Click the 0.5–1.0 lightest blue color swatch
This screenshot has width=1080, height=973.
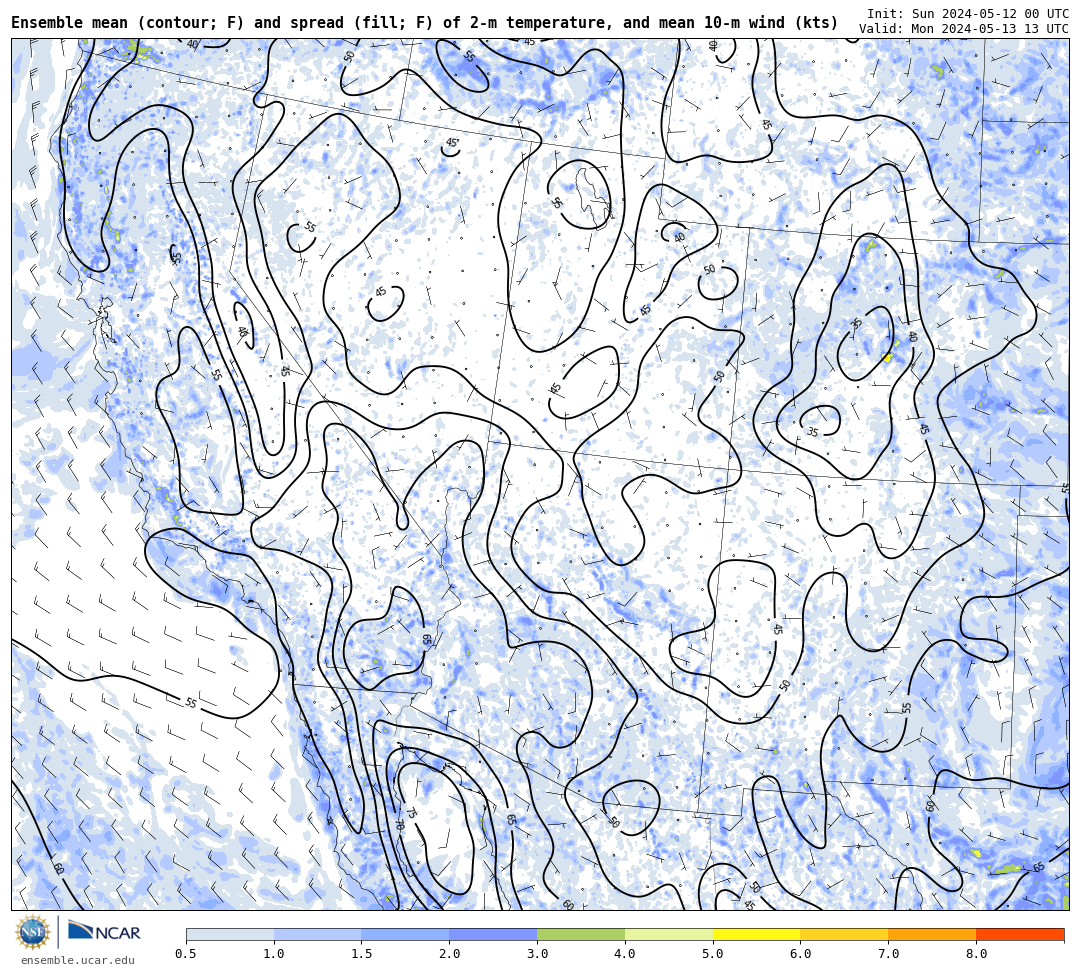(231, 934)
